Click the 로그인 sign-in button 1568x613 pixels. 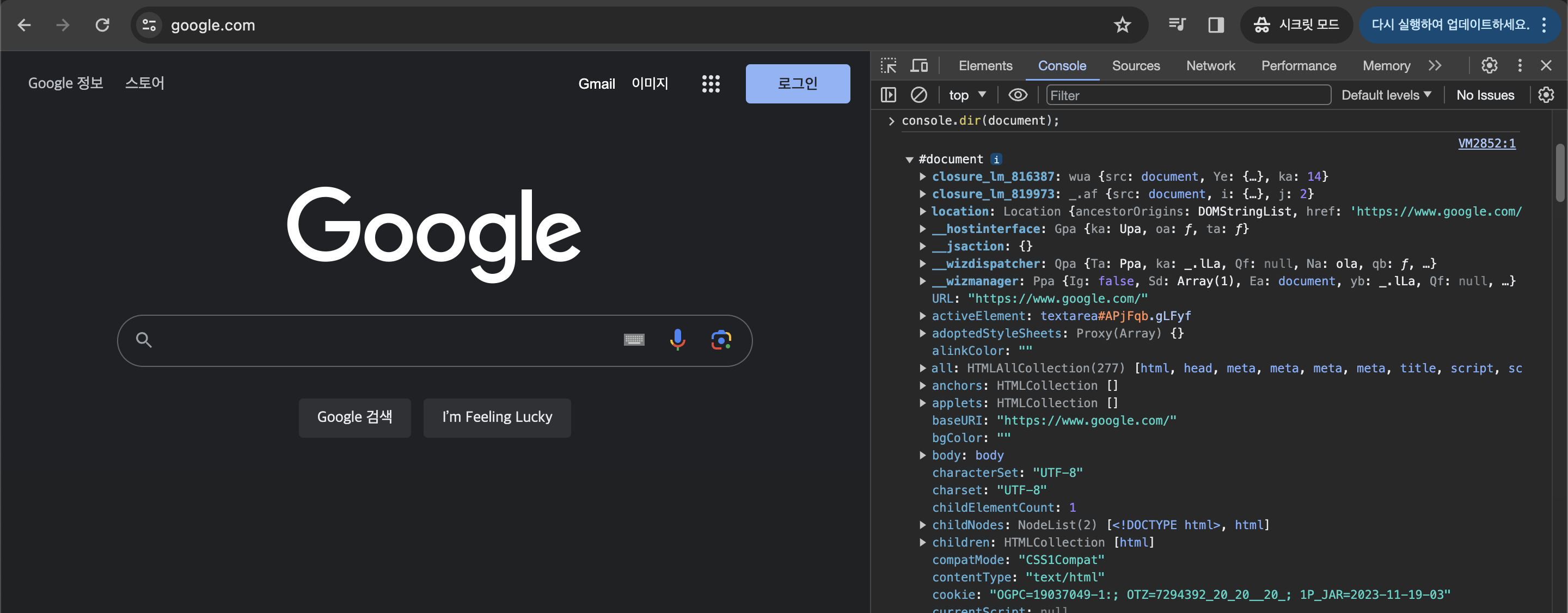point(798,83)
